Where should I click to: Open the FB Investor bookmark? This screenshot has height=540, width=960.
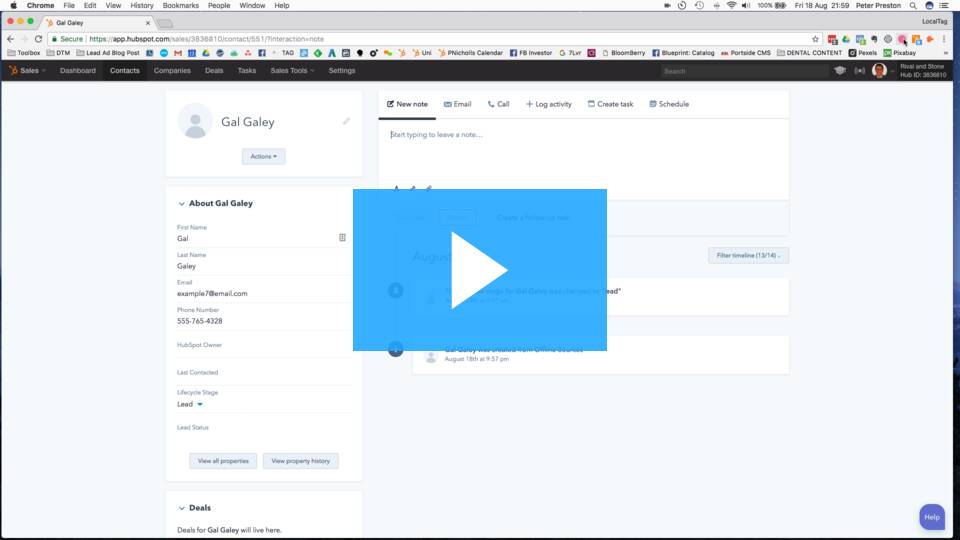pyautogui.click(x=531, y=53)
